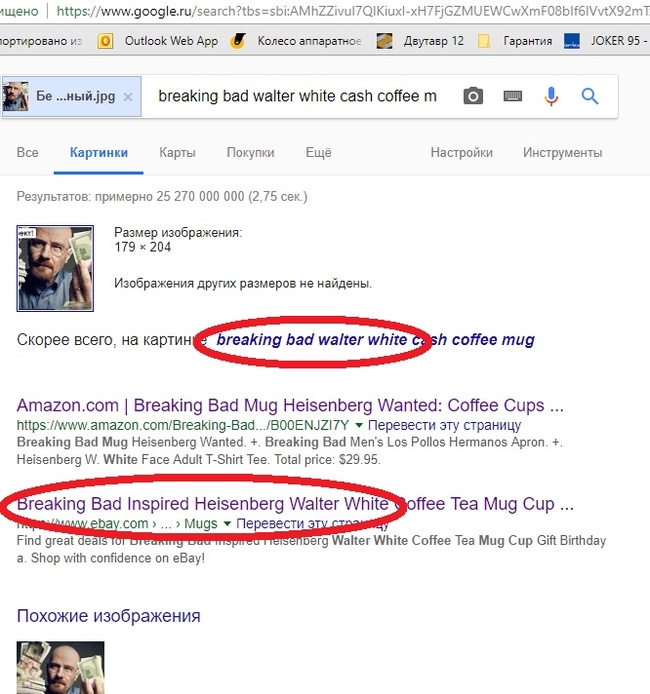Viewport: 650px width, 694px height.
Task: Open the Двутавр 12 bookmark
Action: (420, 41)
